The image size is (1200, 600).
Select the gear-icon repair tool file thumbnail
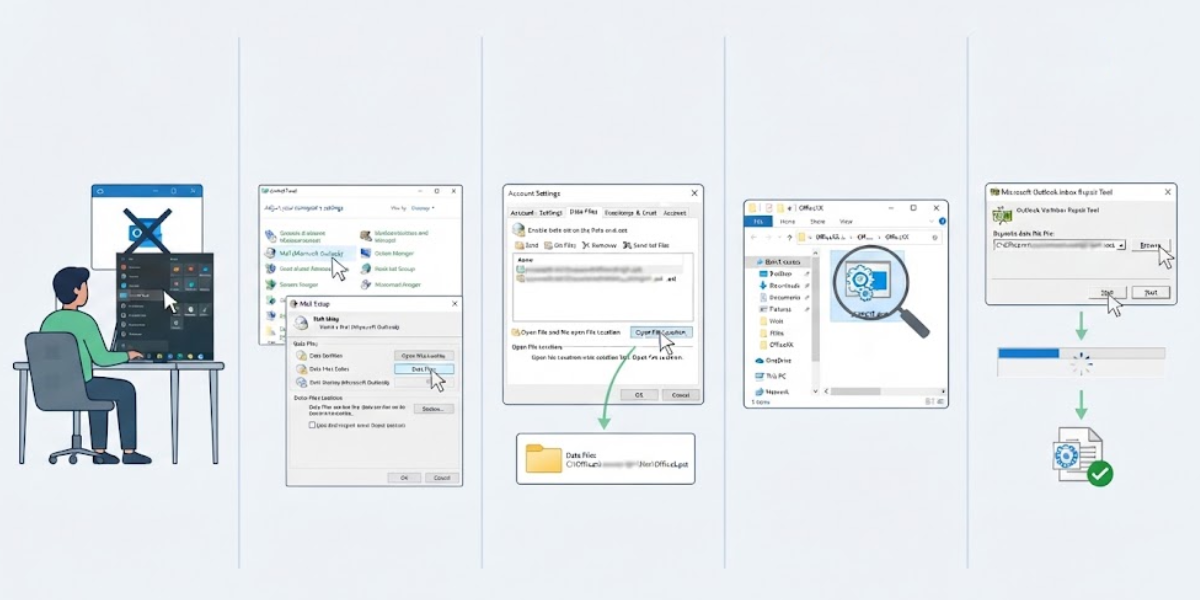coord(866,286)
